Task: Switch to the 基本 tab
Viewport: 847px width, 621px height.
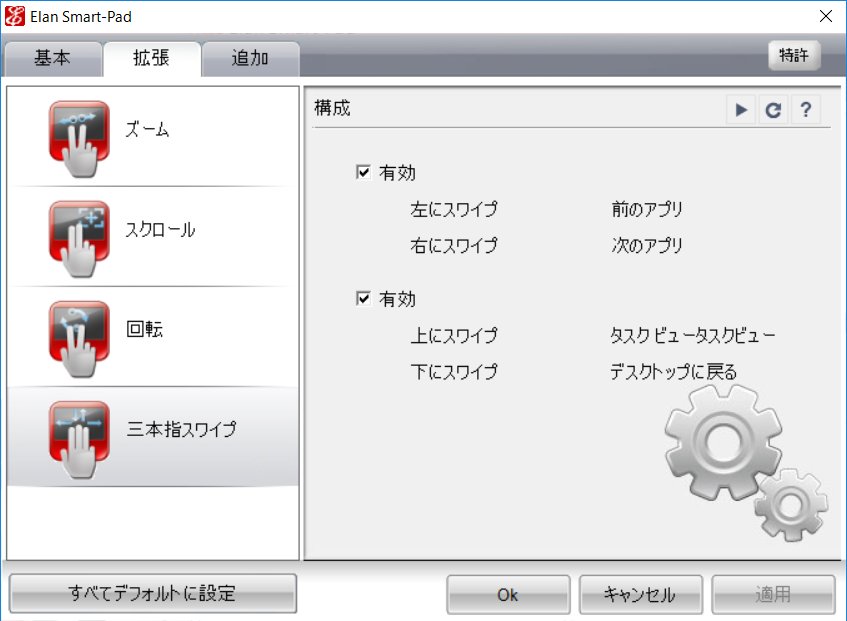Action: coord(52,58)
